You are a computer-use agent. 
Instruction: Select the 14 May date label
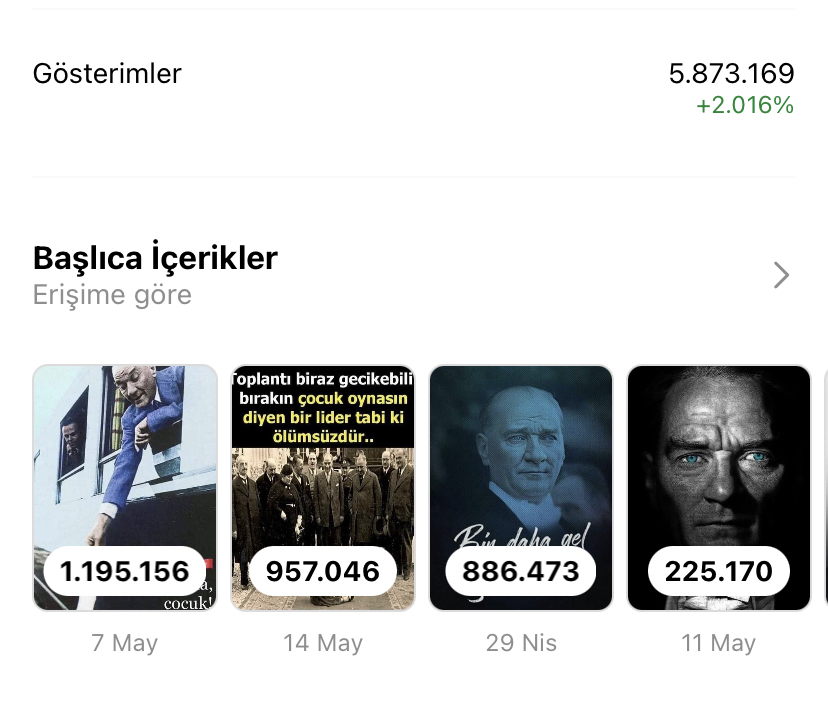tap(323, 643)
